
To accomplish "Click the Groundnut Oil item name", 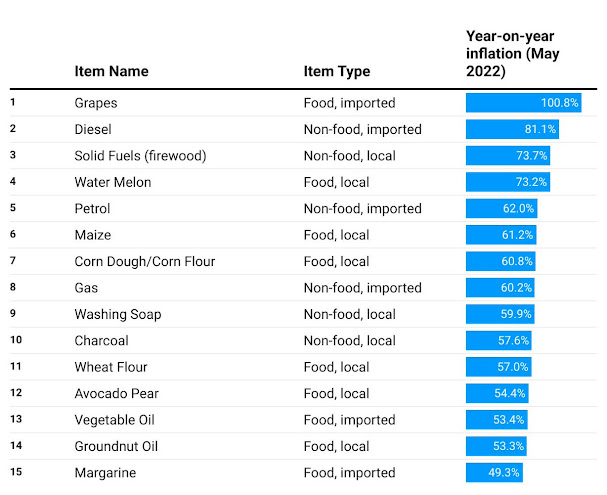I will point(116,446).
